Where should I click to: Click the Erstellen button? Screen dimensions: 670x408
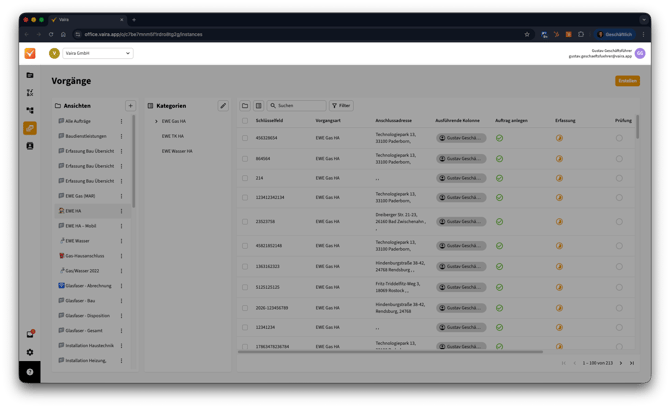click(627, 80)
